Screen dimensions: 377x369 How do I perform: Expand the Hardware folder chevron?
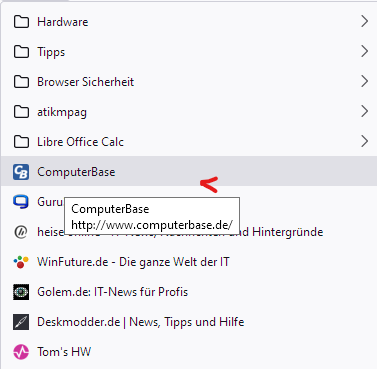pos(364,21)
